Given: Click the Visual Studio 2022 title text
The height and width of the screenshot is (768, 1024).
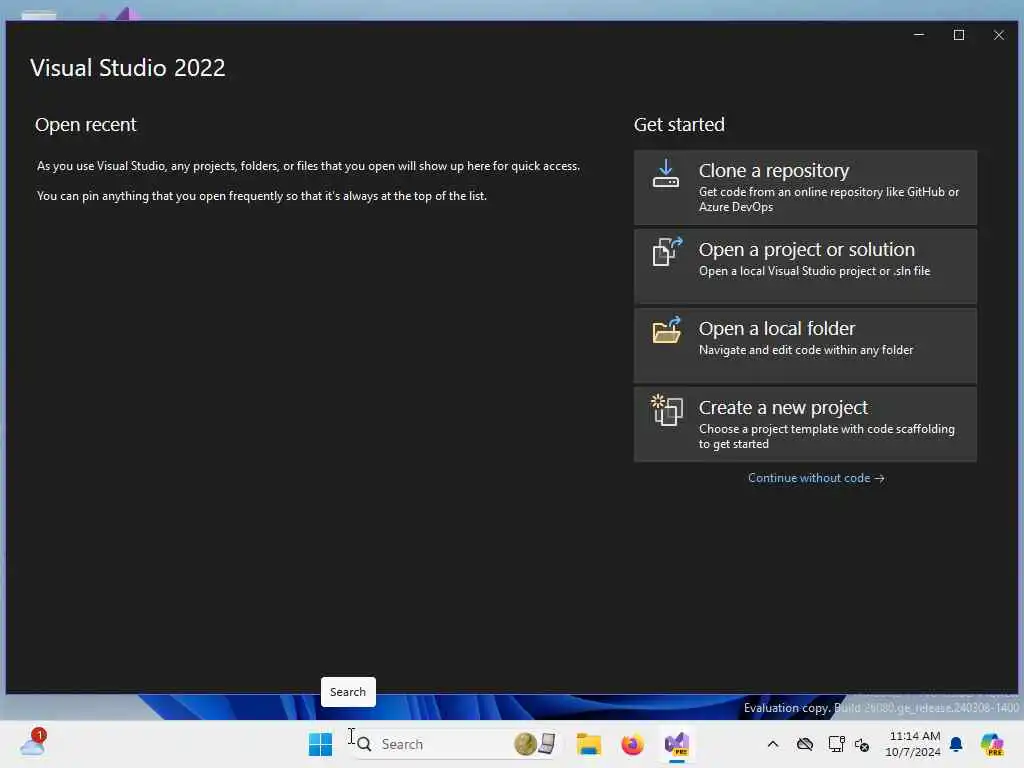Looking at the screenshot, I should (x=128, y=68).
